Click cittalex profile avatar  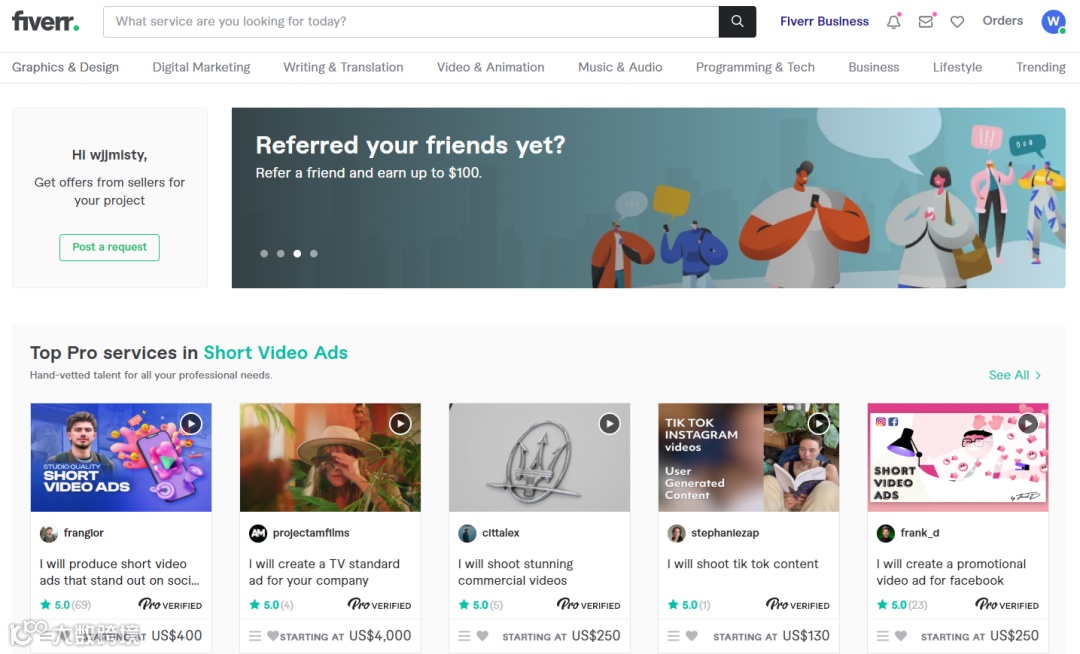pos(467,533)
